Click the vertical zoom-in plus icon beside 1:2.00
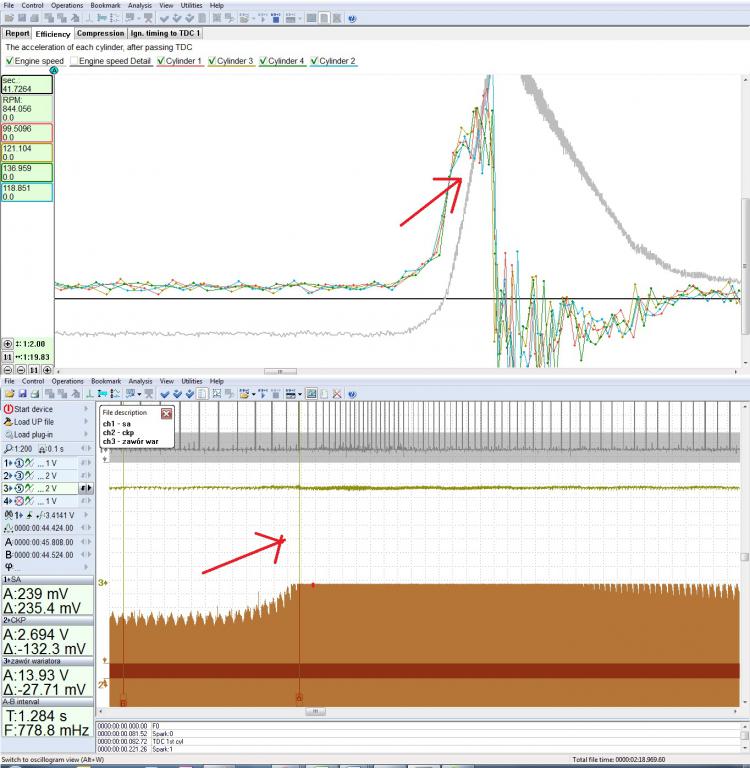Screen dimensions: 750x768 coord(8,343)
